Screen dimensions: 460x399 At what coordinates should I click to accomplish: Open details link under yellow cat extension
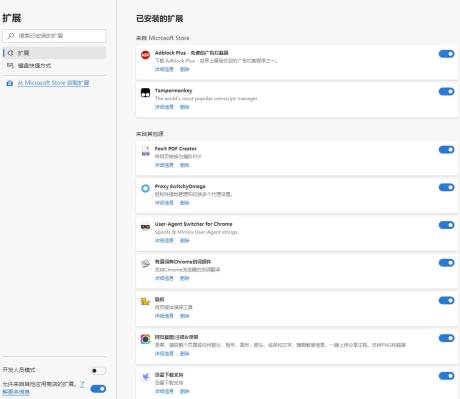click(x=164, y=316)
